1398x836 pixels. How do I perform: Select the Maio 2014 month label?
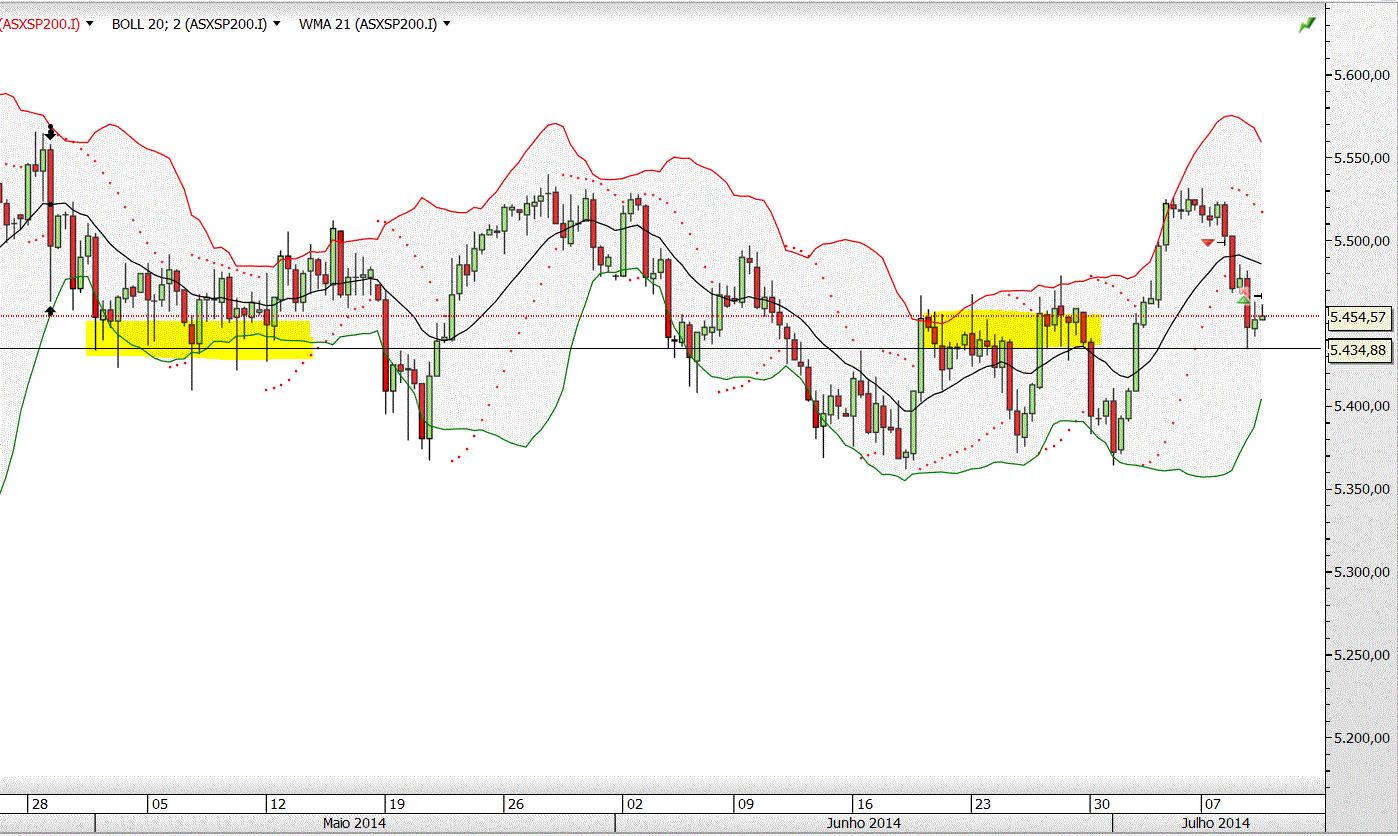tap(354, 823)
